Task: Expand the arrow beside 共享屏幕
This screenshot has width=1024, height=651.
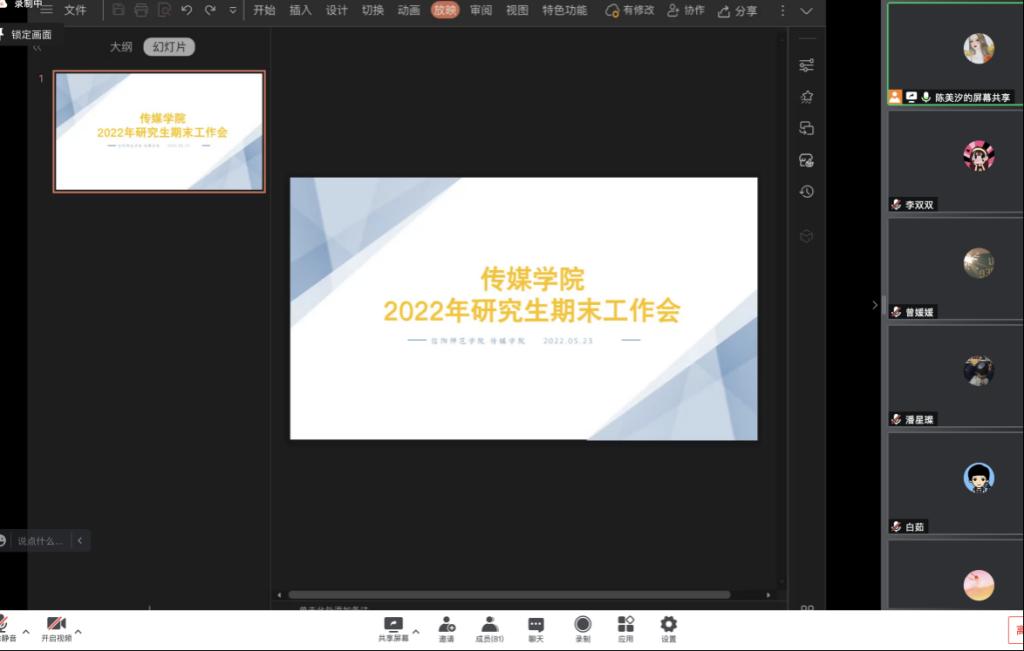Action: pyautogui.click(x=416, y=631)
